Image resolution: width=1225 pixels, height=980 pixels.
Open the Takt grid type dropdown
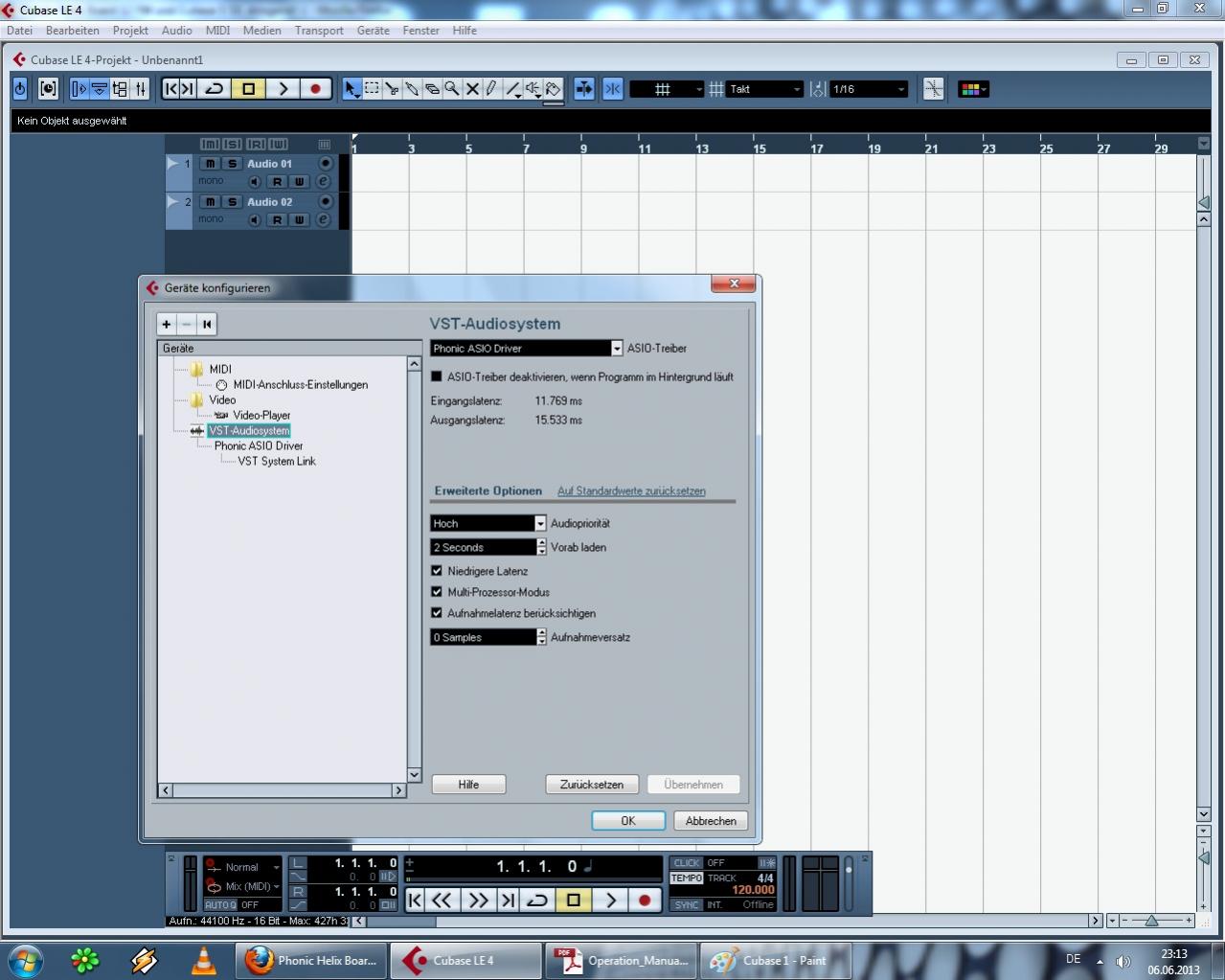764,89
